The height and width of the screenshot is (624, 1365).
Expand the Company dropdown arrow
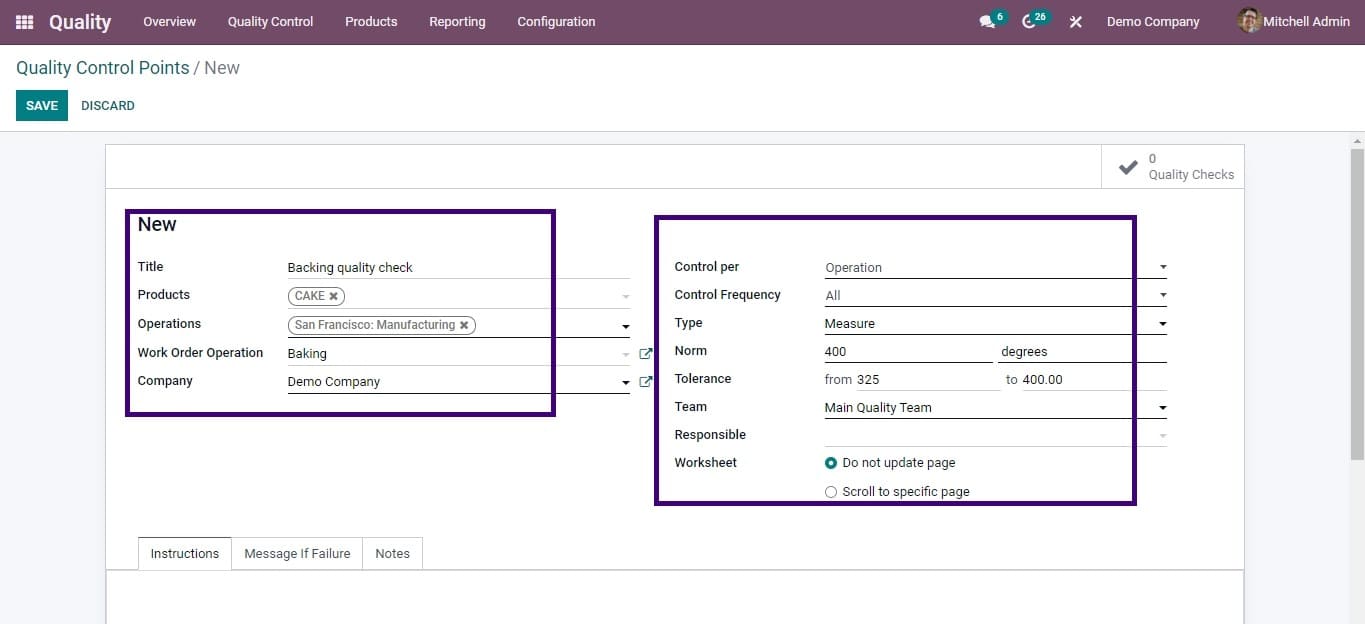(626, 383)
